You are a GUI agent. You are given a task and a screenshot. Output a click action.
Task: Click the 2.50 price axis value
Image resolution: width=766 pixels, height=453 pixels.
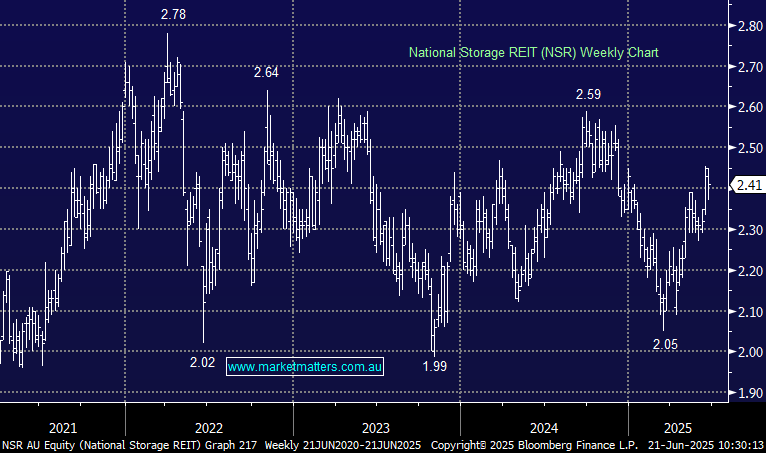click(x=750, y=148)
